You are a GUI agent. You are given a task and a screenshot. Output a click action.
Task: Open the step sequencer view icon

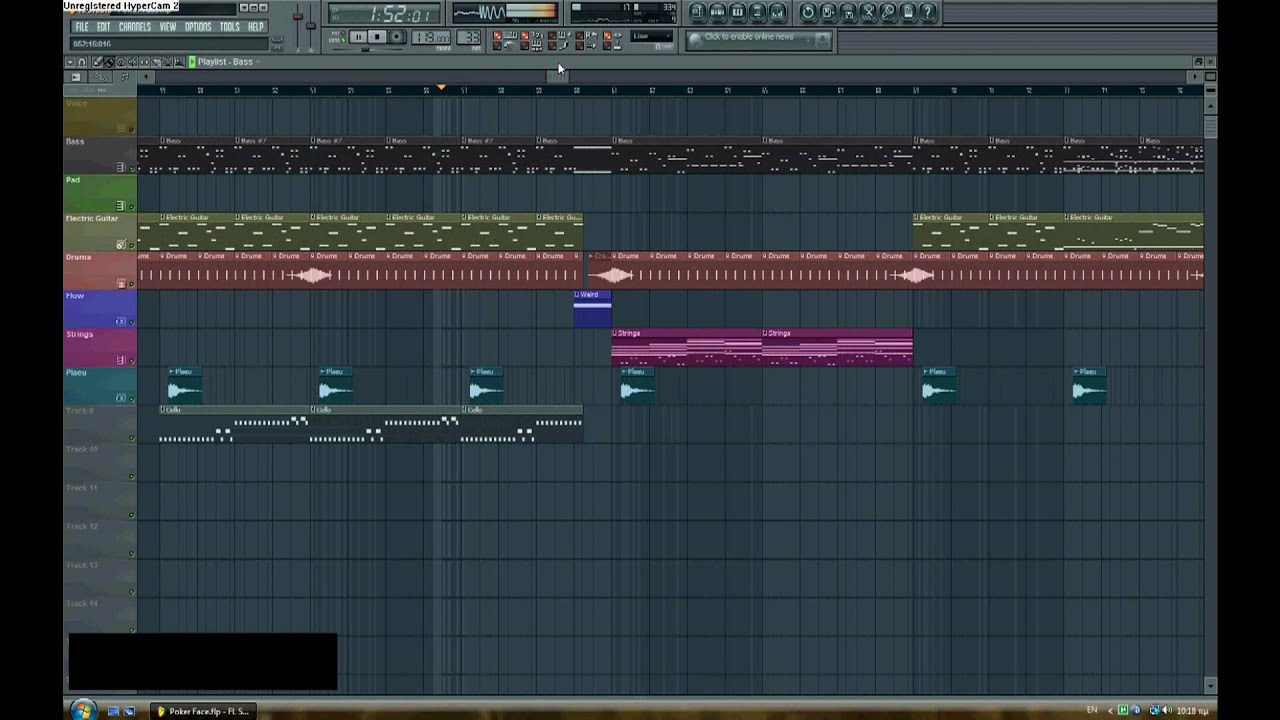(718, 12)
